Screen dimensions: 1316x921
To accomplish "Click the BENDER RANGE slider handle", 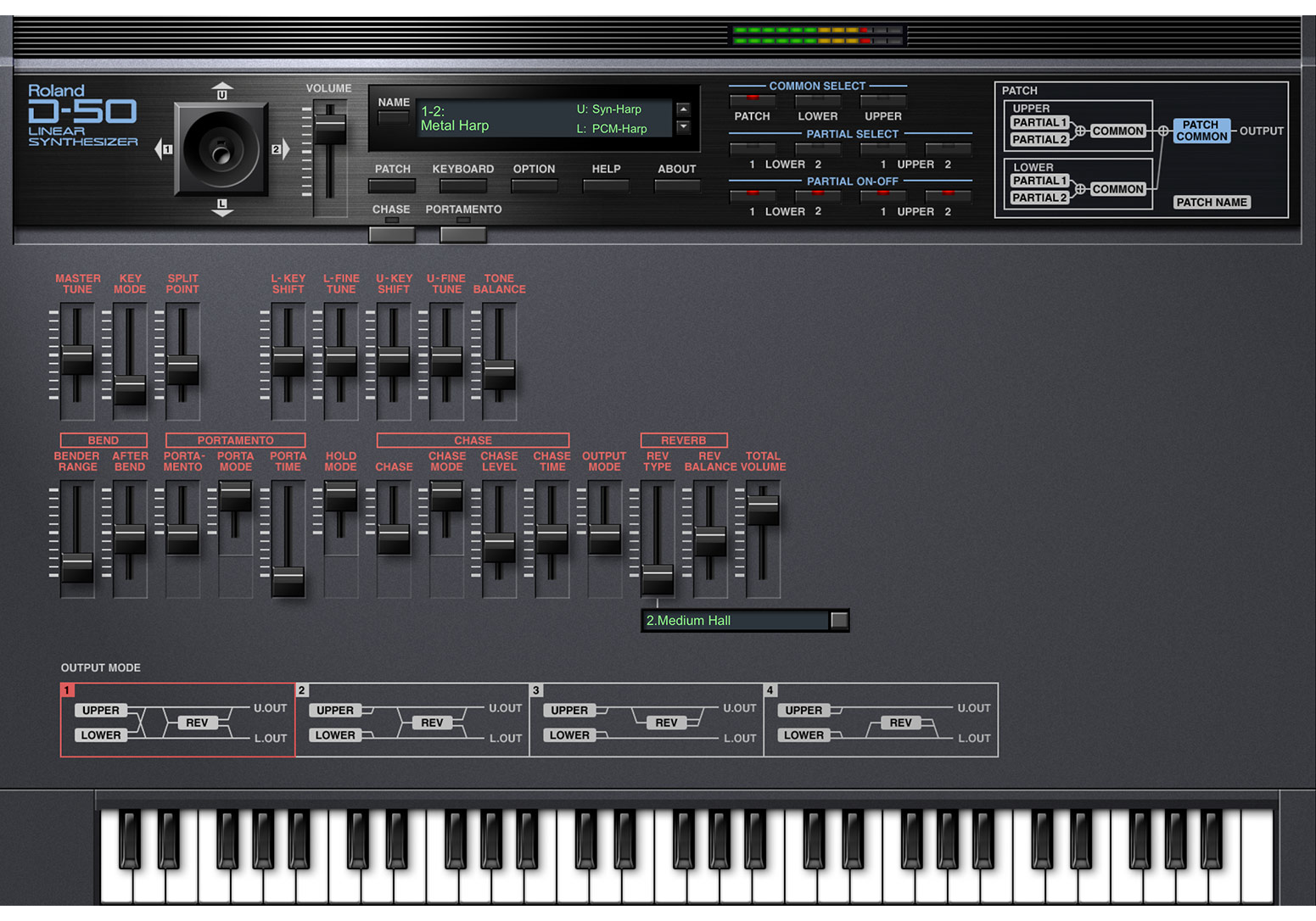I will 77,567.
